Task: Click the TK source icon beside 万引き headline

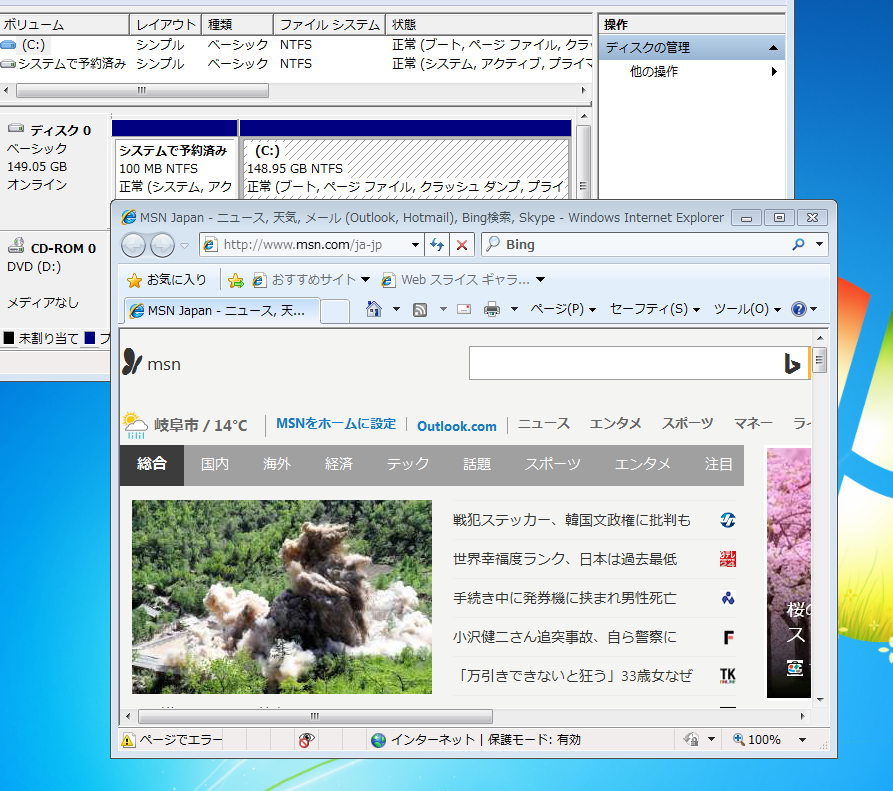Action: click(727, 675)
